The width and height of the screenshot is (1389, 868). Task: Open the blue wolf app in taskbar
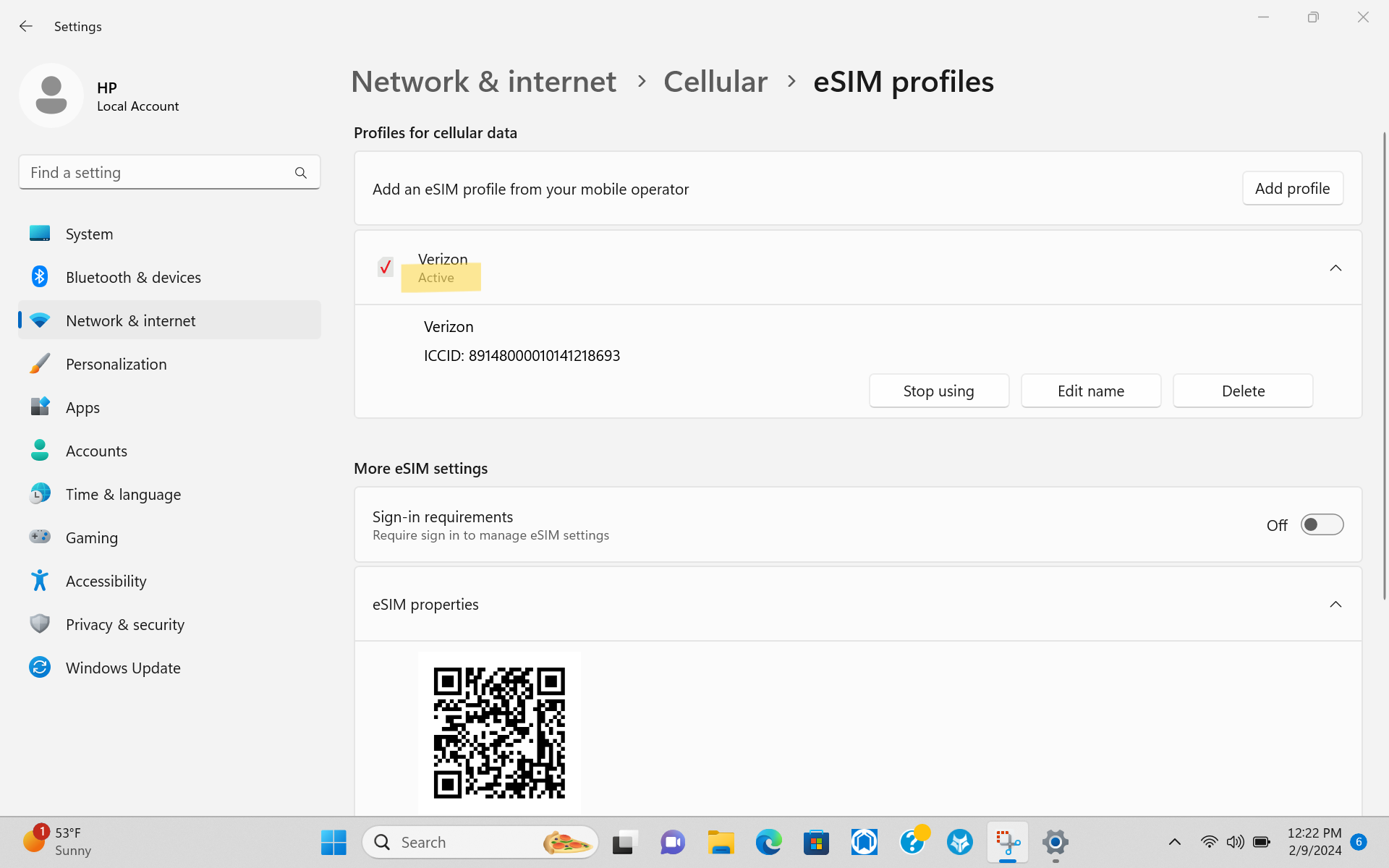pos(960,842)
